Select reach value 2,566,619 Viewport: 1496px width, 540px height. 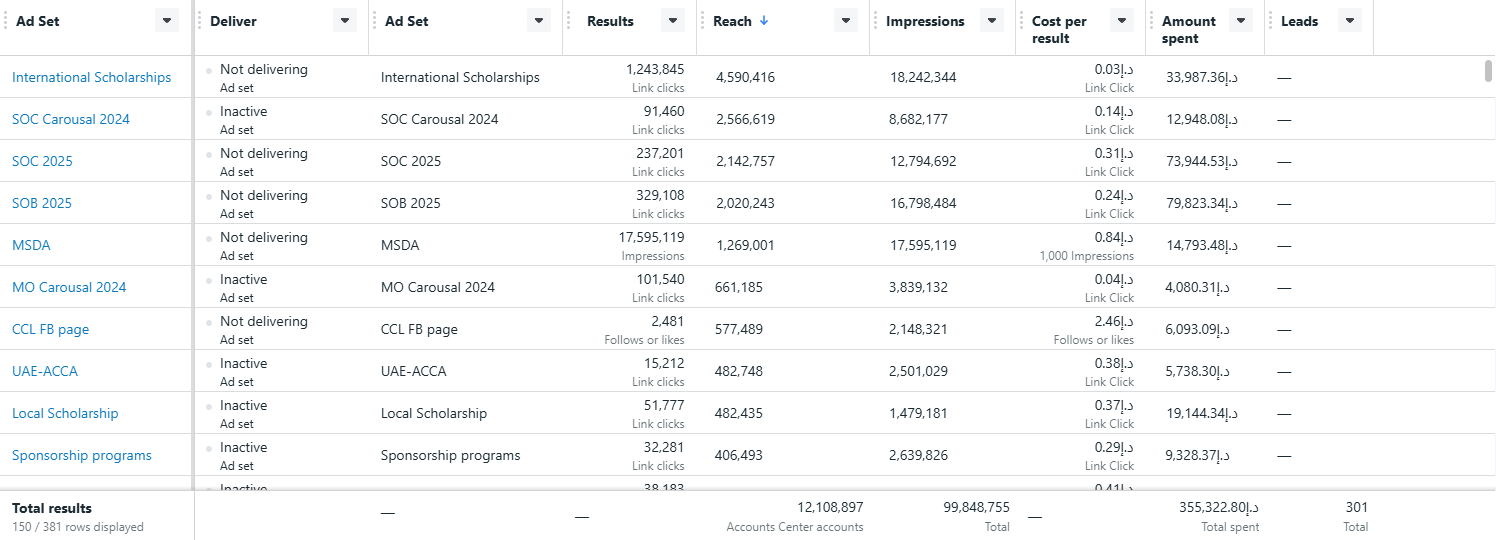click(745, 119)
